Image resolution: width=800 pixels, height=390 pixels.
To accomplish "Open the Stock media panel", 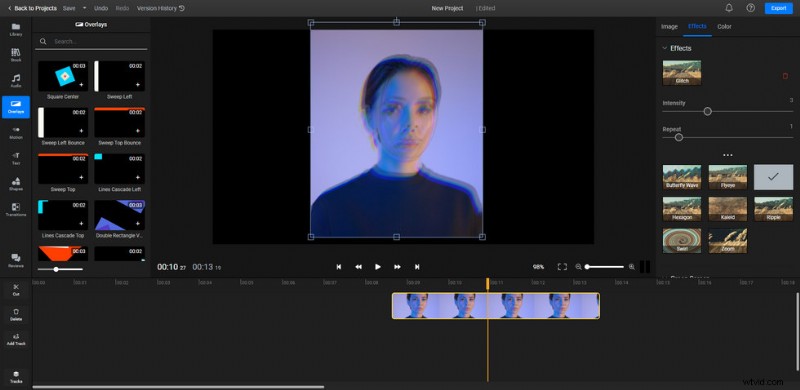I will pyautogui.click(x=16, y=55).
